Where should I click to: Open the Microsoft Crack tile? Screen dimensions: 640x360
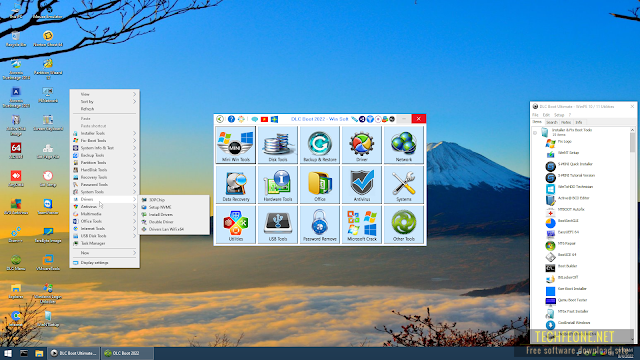[362, 224]
